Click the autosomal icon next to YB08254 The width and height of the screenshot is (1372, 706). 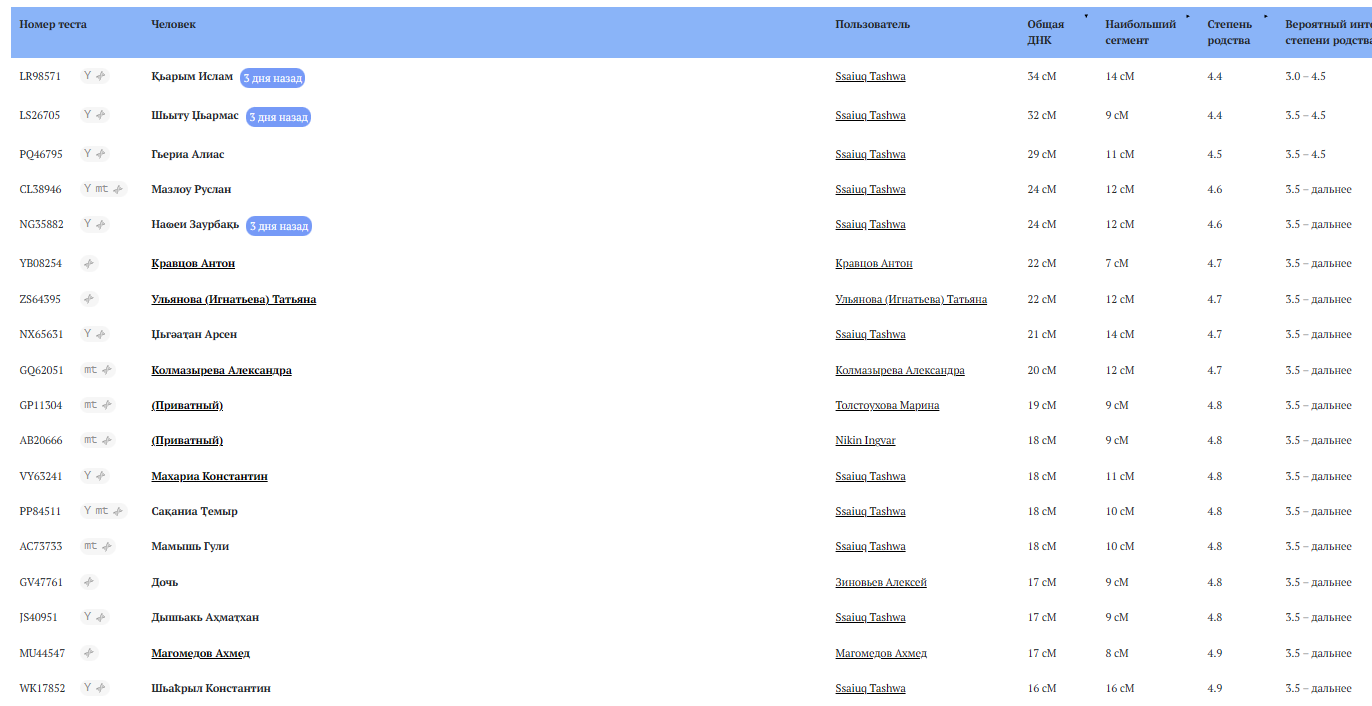pyautogui.click(x=89, y=264)
